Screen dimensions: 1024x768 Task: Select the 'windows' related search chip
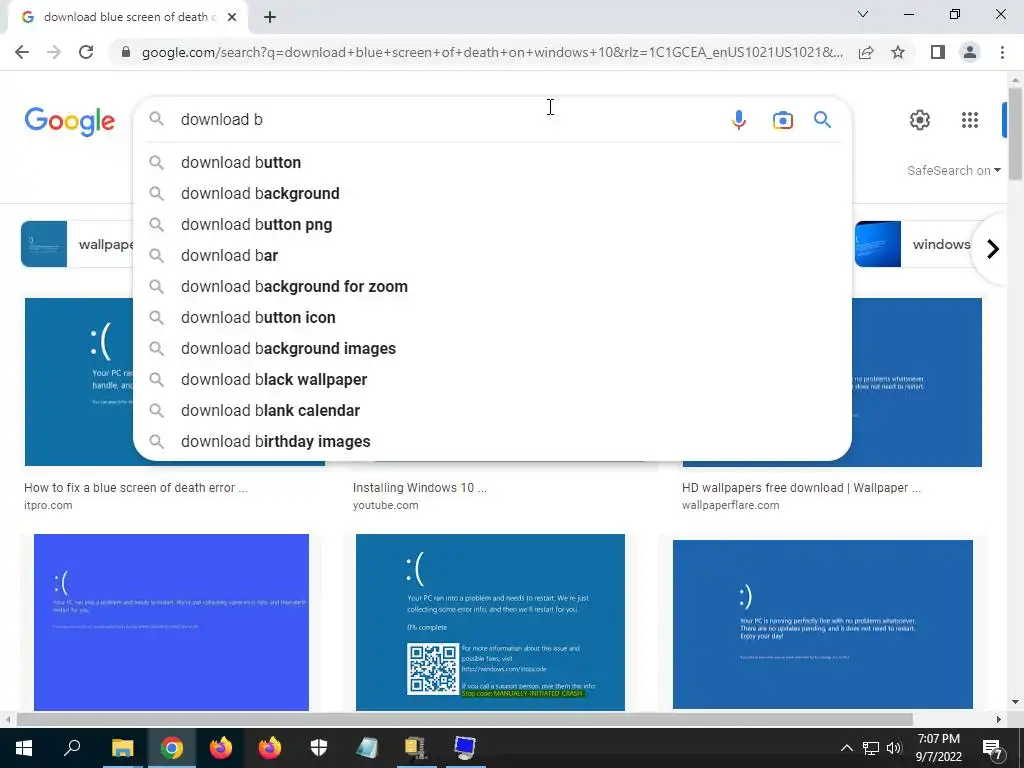pyautogui.click(x=914, y=244)
